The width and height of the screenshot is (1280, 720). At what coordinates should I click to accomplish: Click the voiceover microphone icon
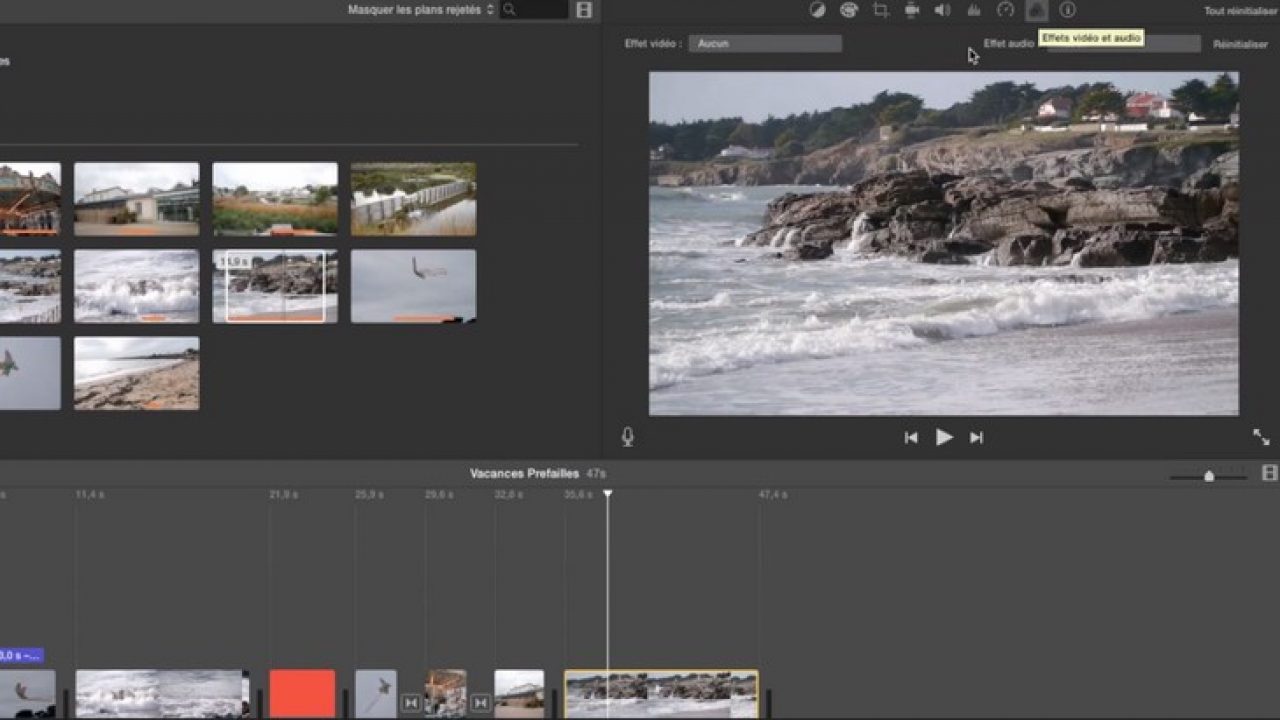click(628, 437)
